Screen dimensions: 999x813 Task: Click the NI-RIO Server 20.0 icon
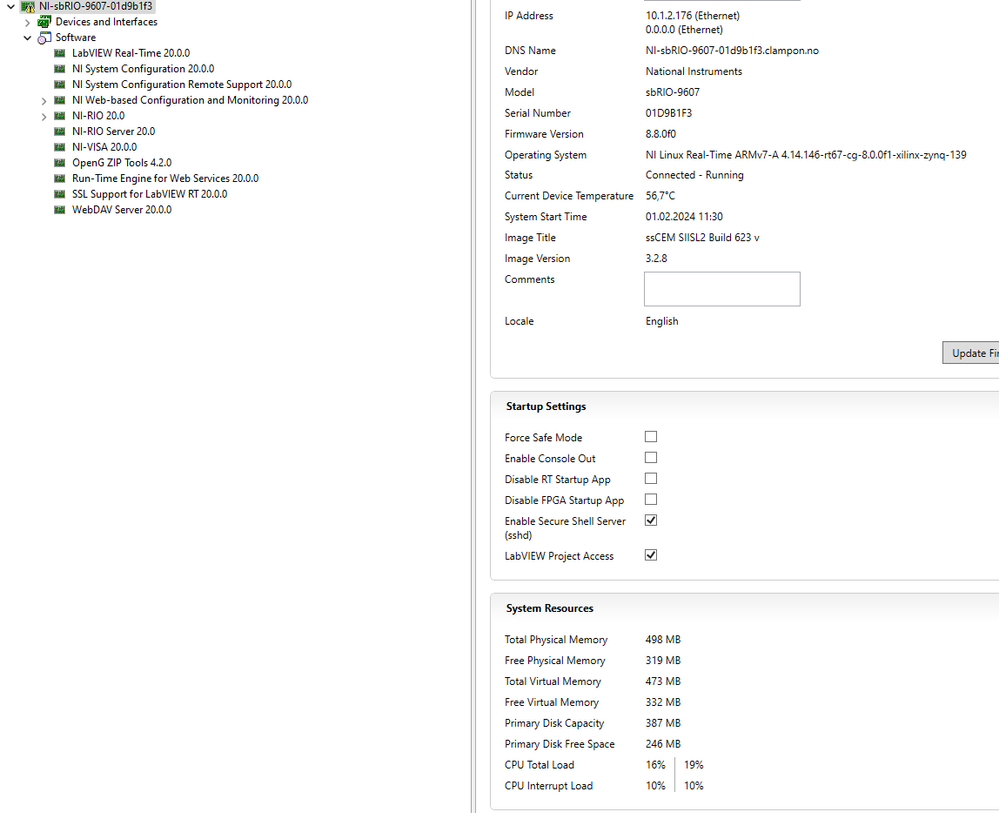pos(60,131)
